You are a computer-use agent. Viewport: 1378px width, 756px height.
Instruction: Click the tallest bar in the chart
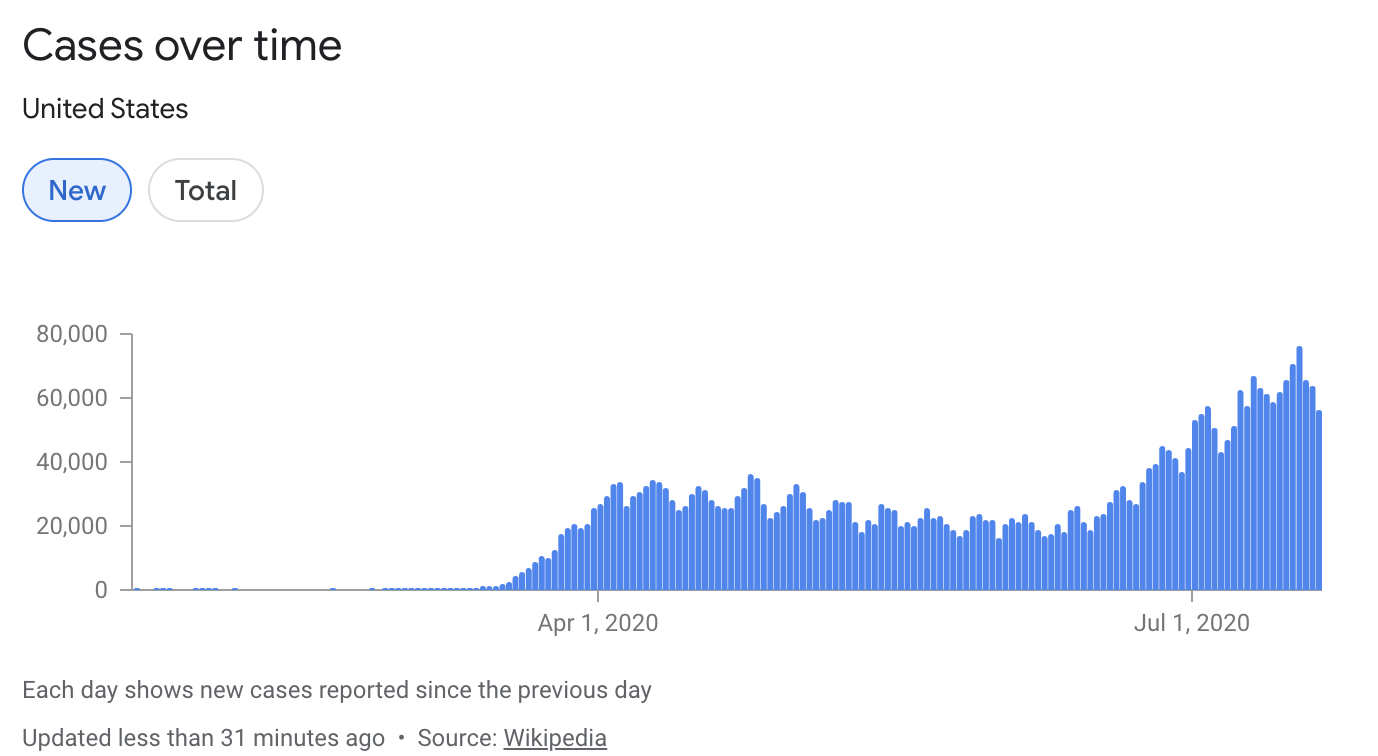click(1299, 468)
